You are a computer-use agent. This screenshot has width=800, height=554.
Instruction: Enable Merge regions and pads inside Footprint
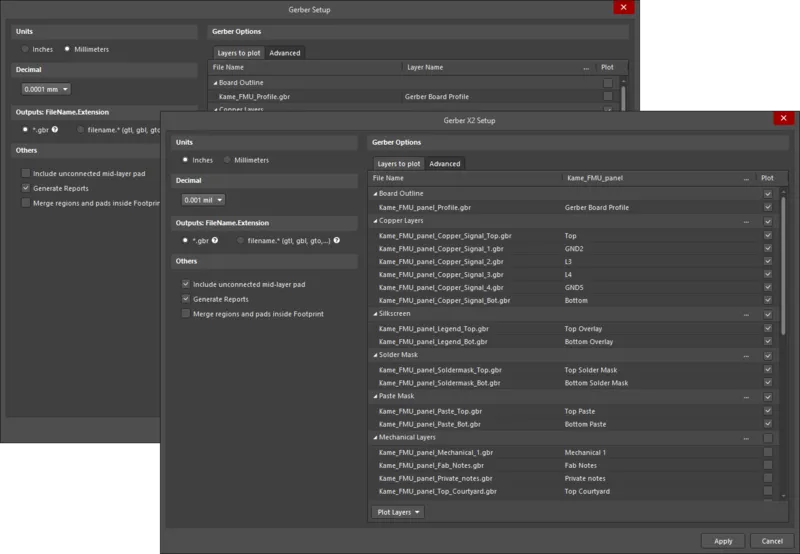point(186,314)
